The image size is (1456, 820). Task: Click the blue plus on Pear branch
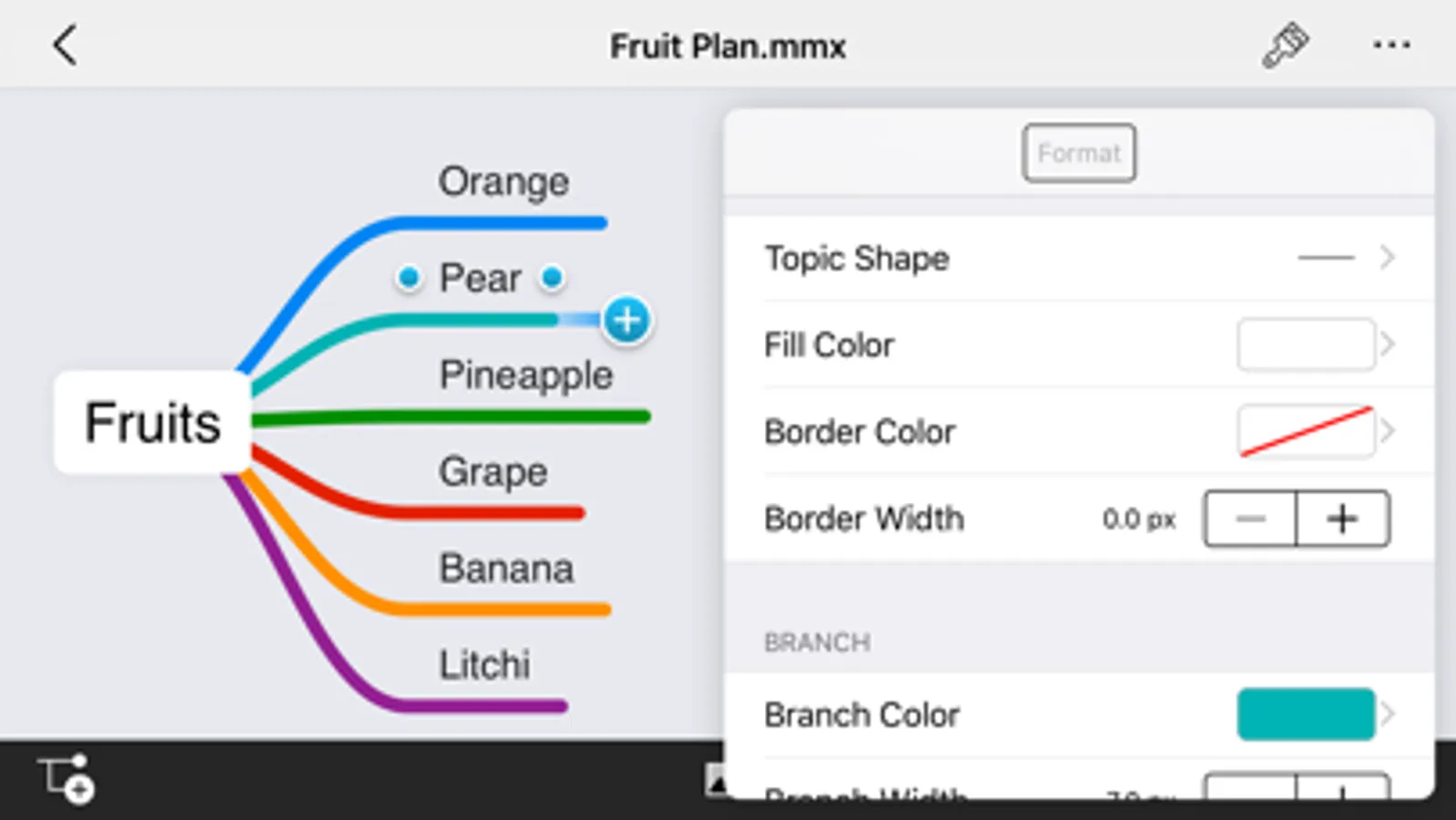click(626, 320)
